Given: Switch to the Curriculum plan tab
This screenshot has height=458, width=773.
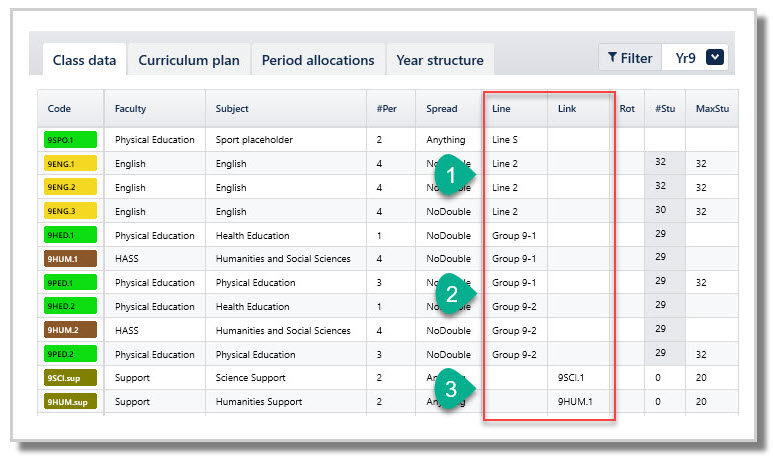Looking at the screenshot, I should tap(189, 60).
